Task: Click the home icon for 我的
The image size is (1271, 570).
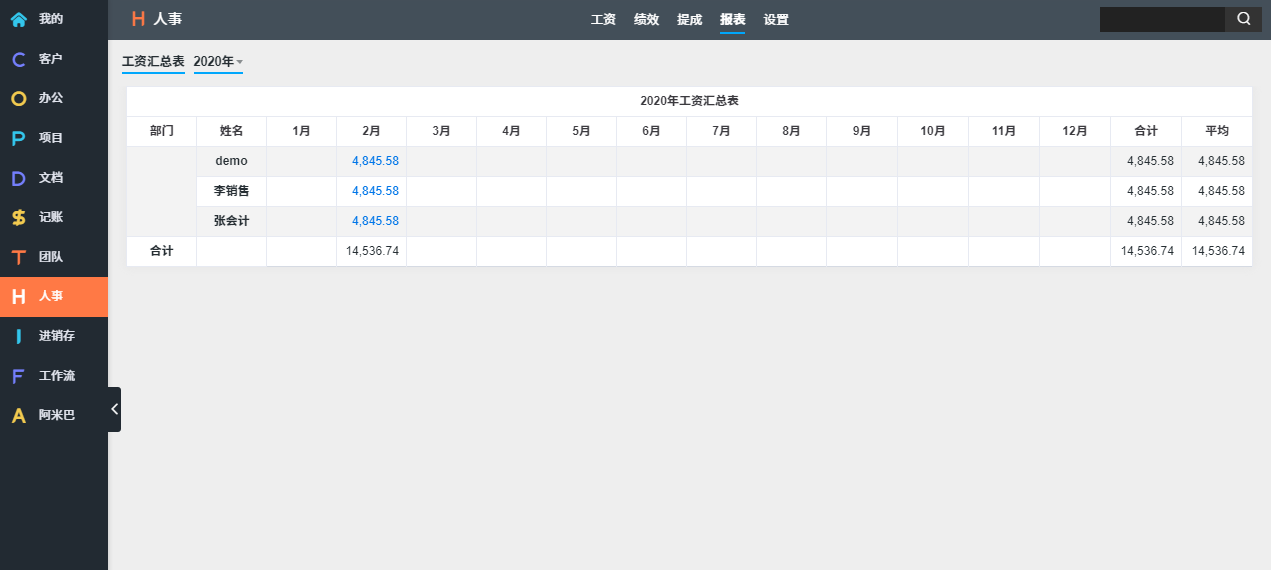Action: [18, 19]
